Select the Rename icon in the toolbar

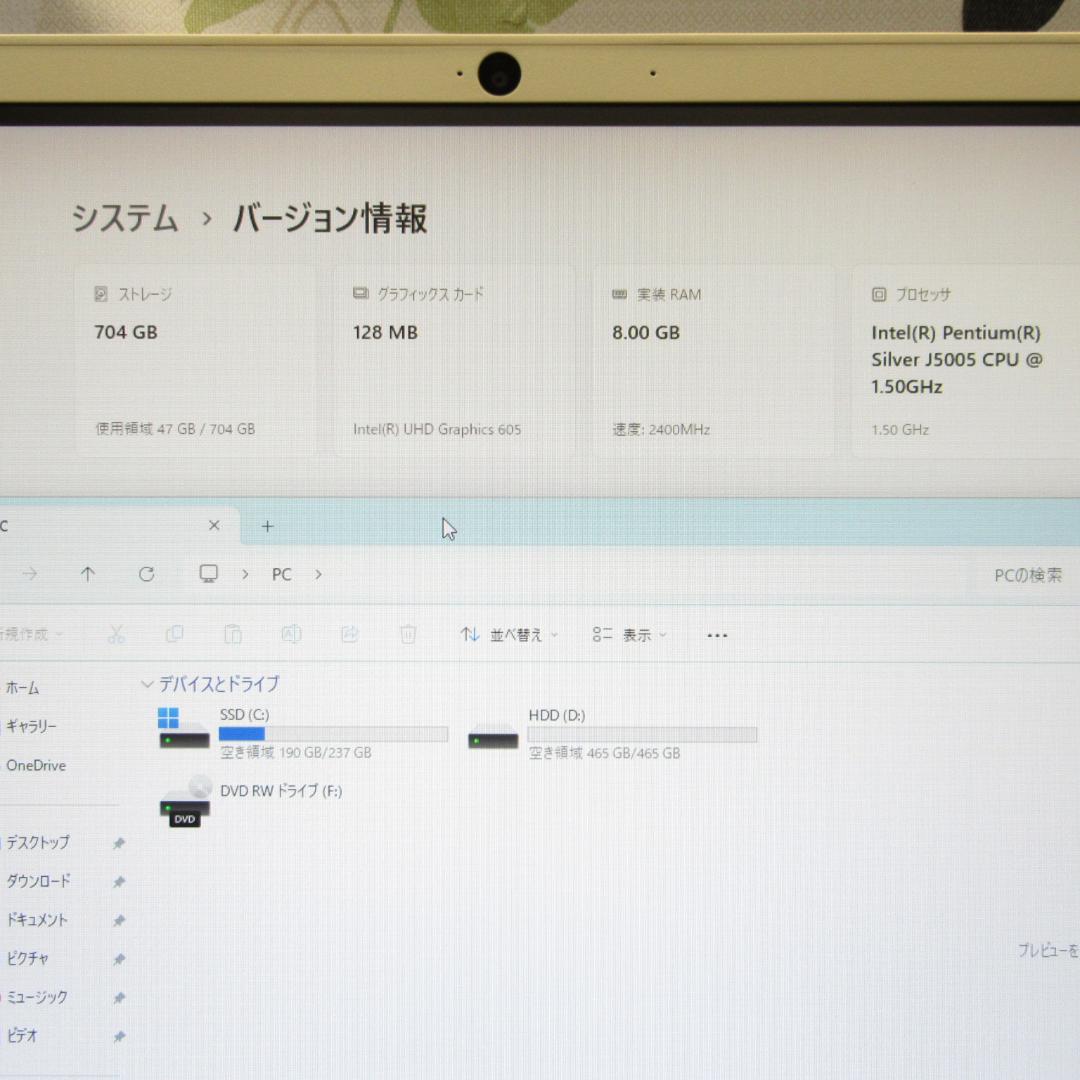click(291, 634)
